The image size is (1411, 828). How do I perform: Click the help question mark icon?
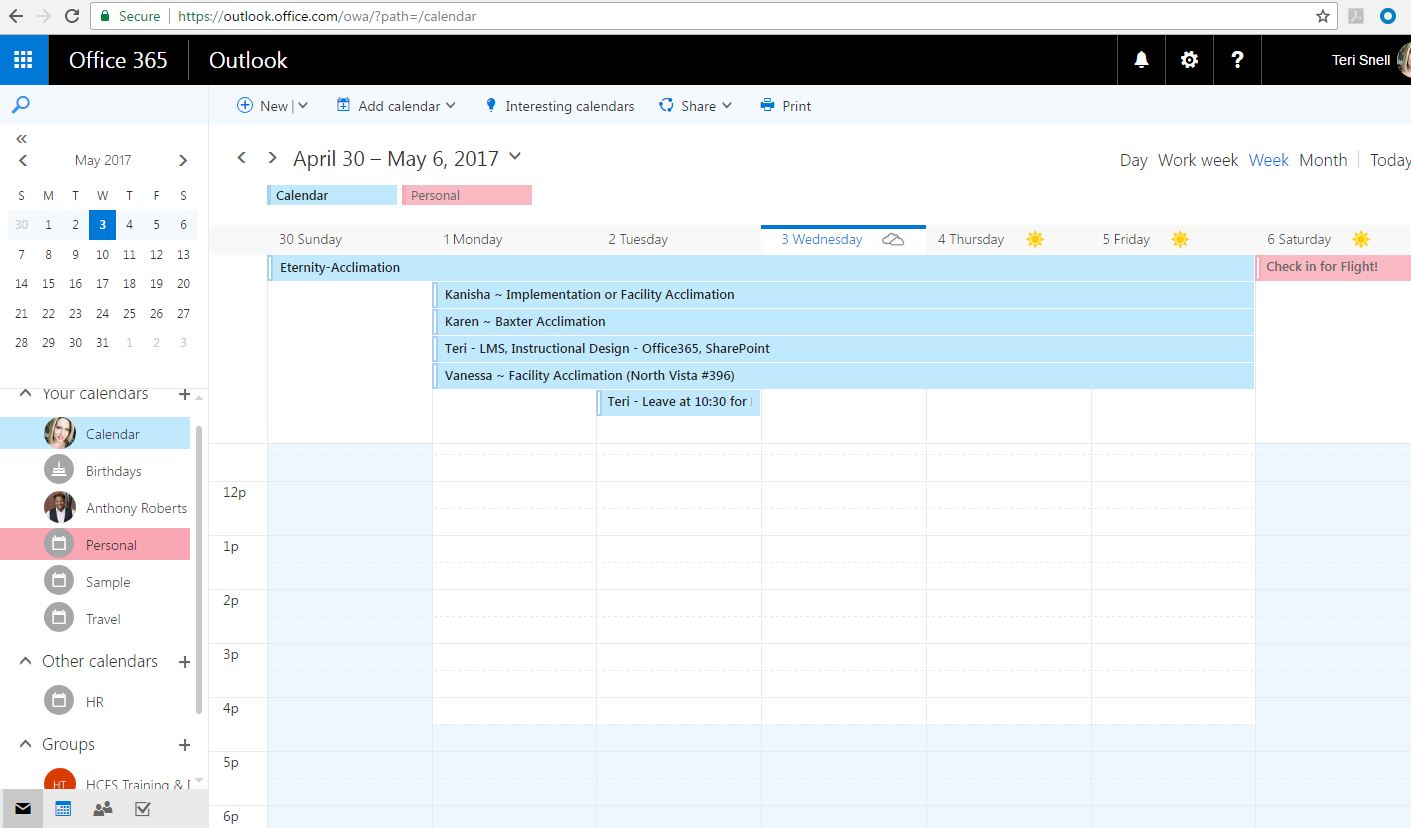tap(1237, 60)
